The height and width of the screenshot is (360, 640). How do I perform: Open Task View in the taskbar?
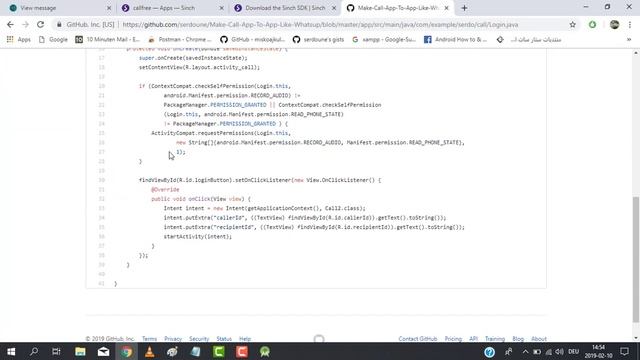pos(56,351)
